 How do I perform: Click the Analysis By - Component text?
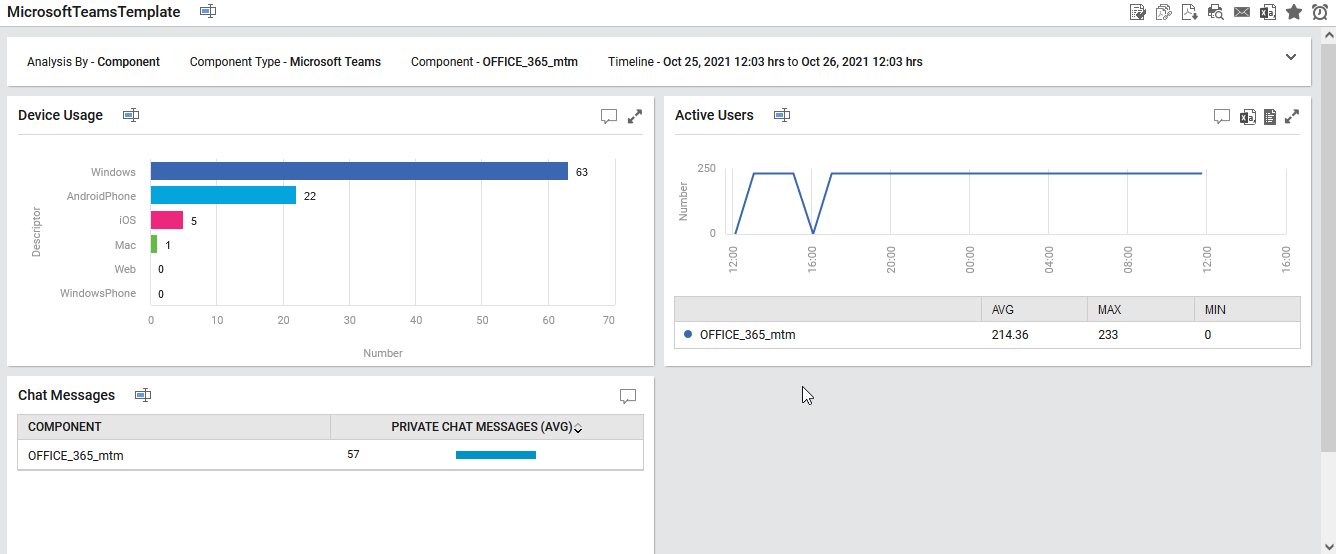coord(93,62)
